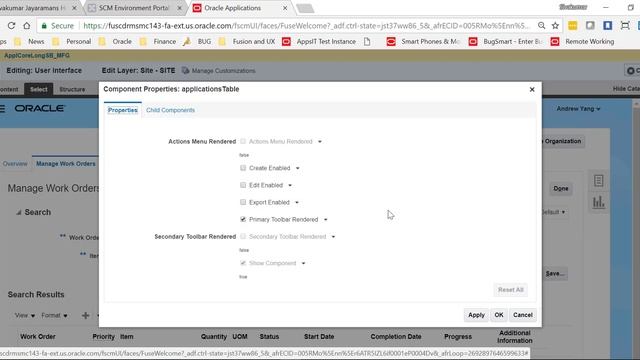This screenshot has height=360, width=640.
Task: Open Fusion and UX bookmarks folder
Action: 247,42
